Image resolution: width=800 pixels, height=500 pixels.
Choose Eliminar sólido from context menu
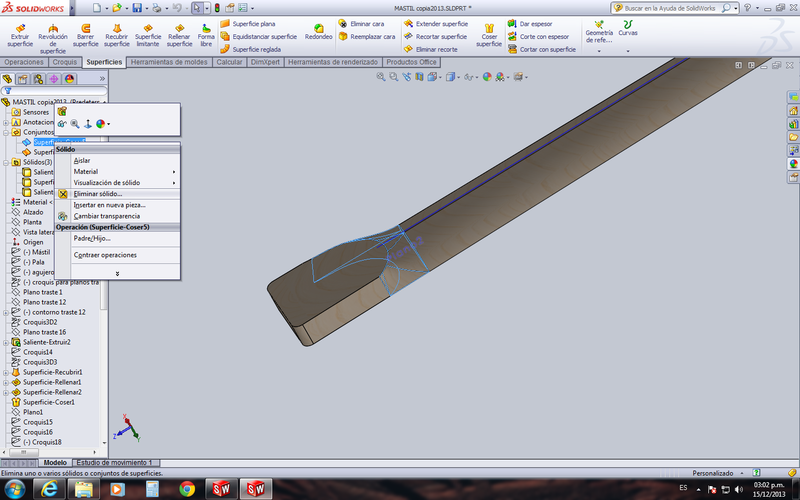click(98, 194)
